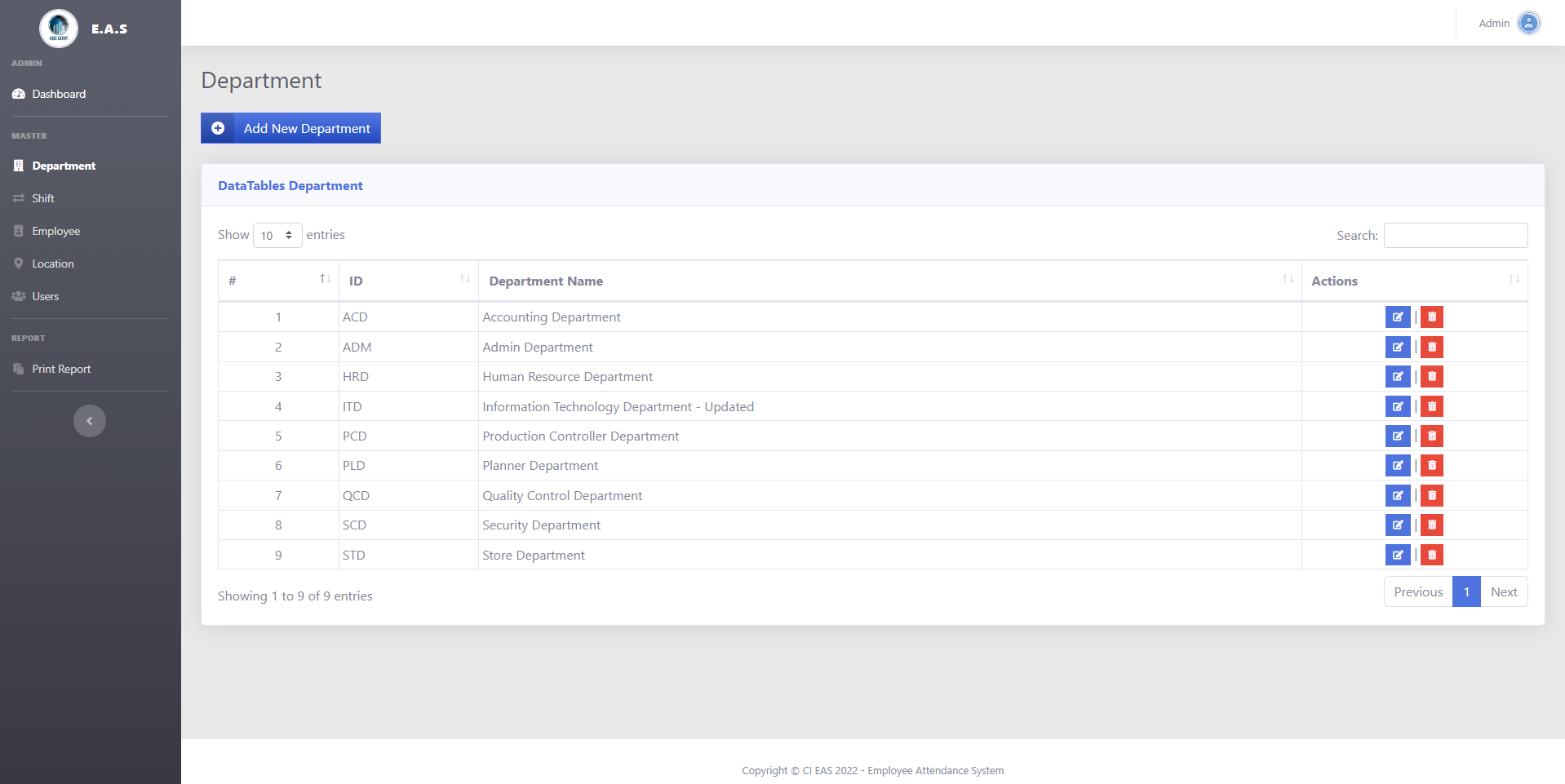
Task: Edit the Security Department row
Action: point(1398,525)
